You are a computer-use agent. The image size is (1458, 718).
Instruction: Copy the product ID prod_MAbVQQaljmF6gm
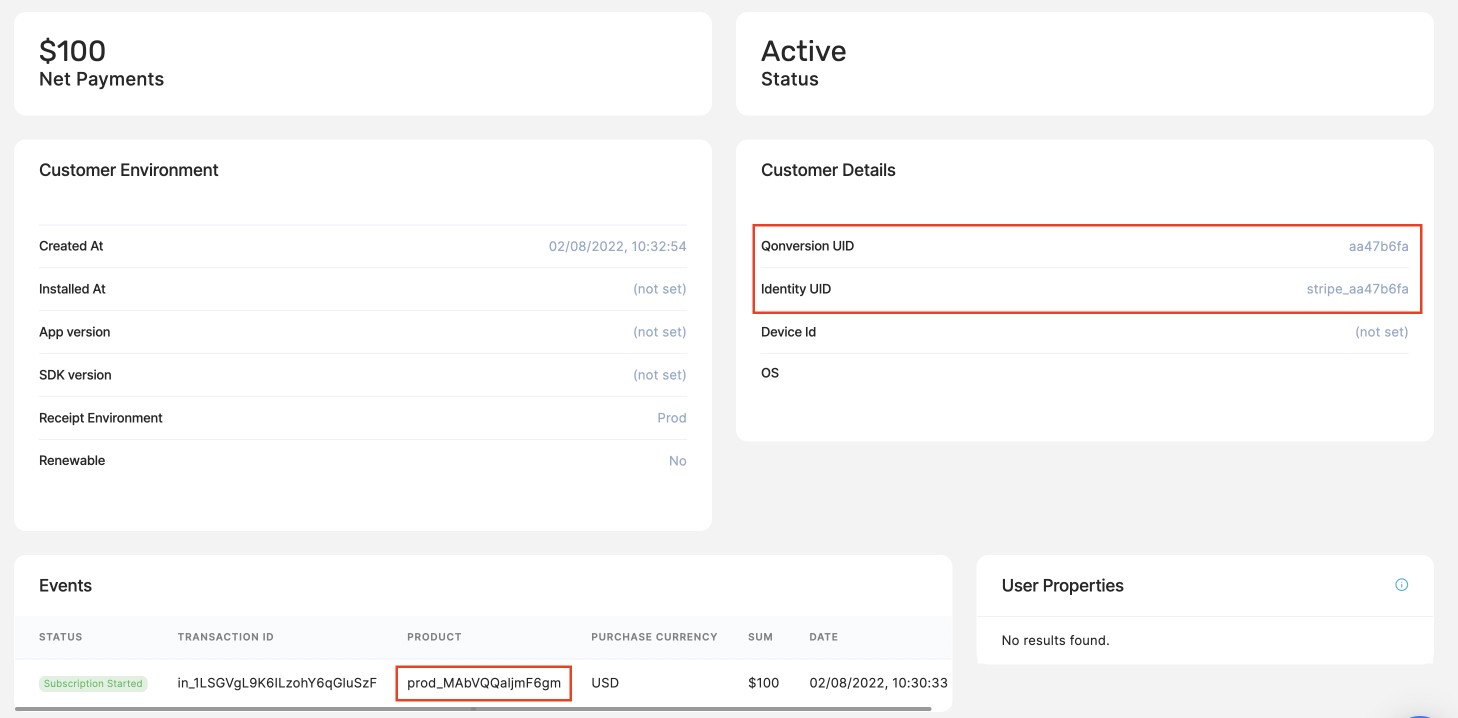tap(483, 683)
